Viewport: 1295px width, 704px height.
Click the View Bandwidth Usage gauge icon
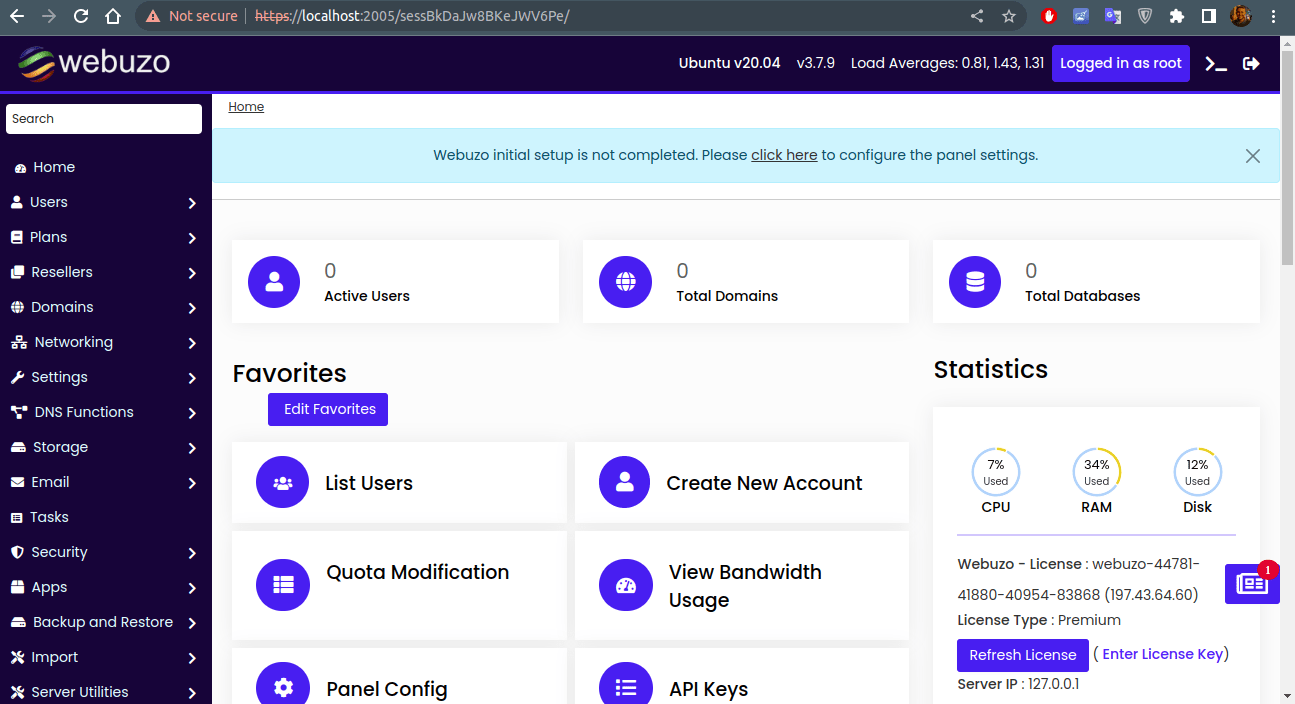[x=625, y=585]
